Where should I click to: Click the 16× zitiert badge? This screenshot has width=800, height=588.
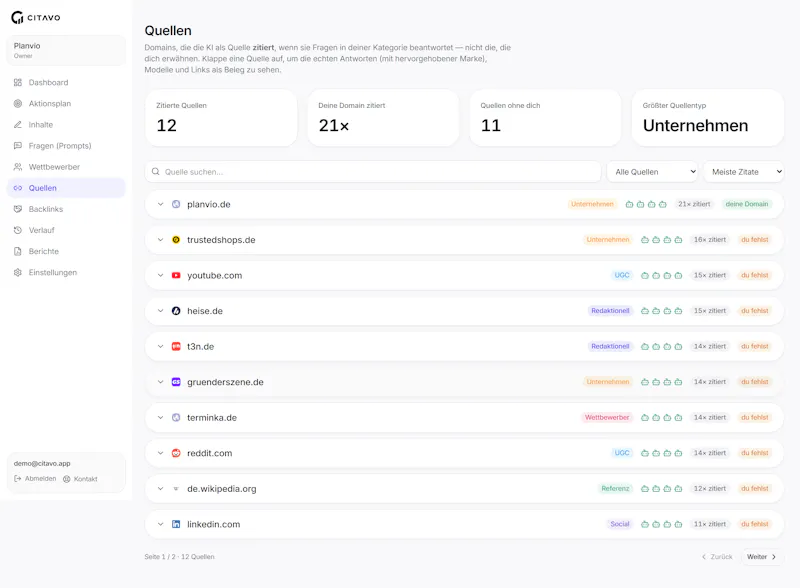(709, 240)
